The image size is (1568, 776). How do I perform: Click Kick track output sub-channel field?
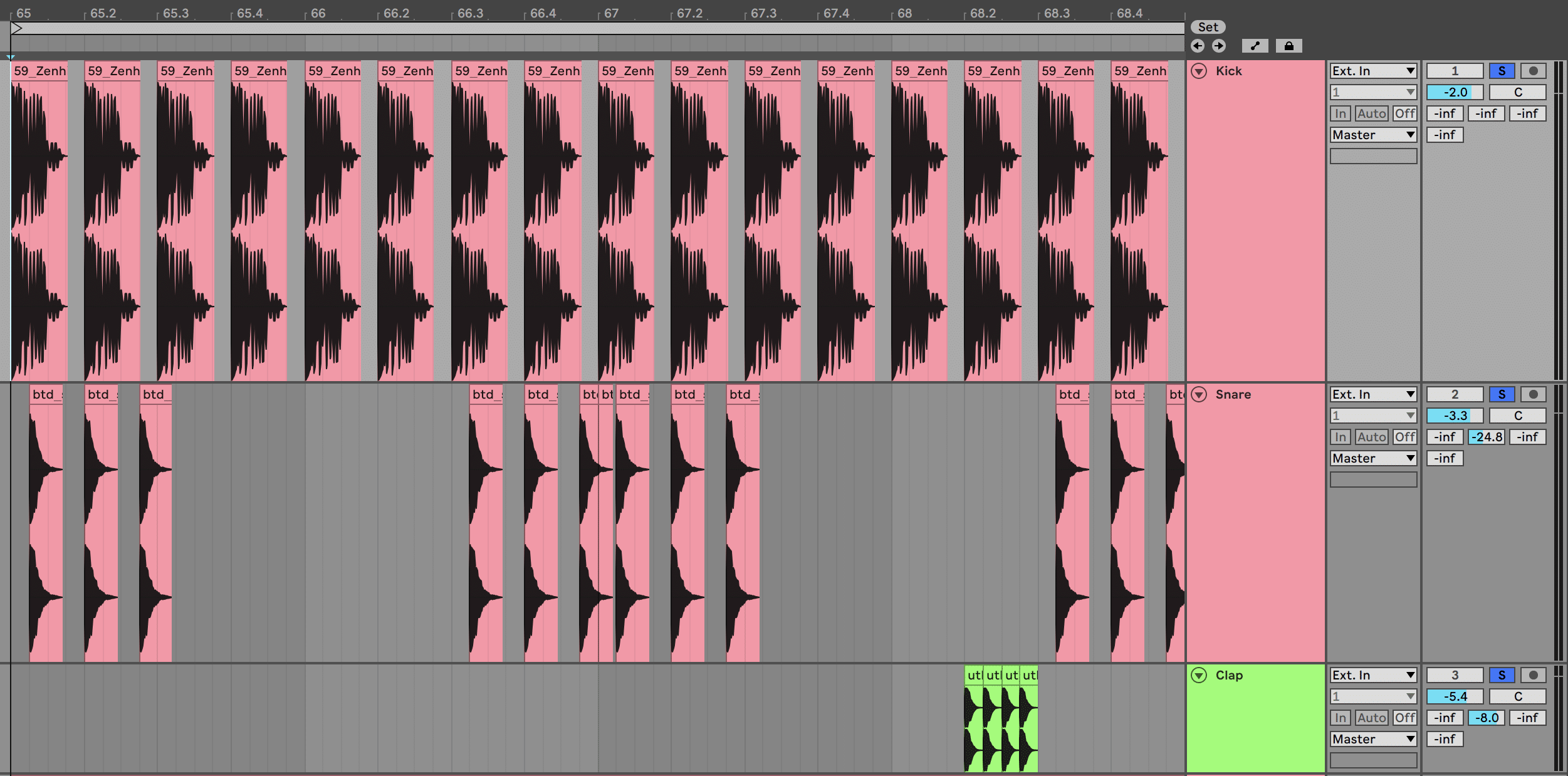click(1373, 156)
